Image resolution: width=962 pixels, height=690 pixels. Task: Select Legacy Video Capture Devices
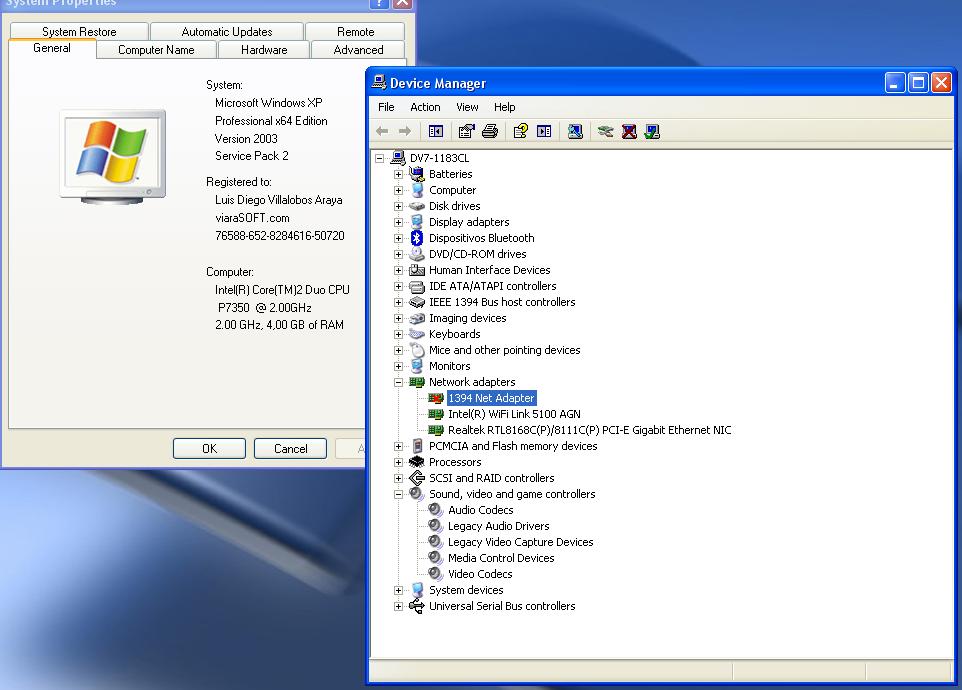click(x=520, y=542)
